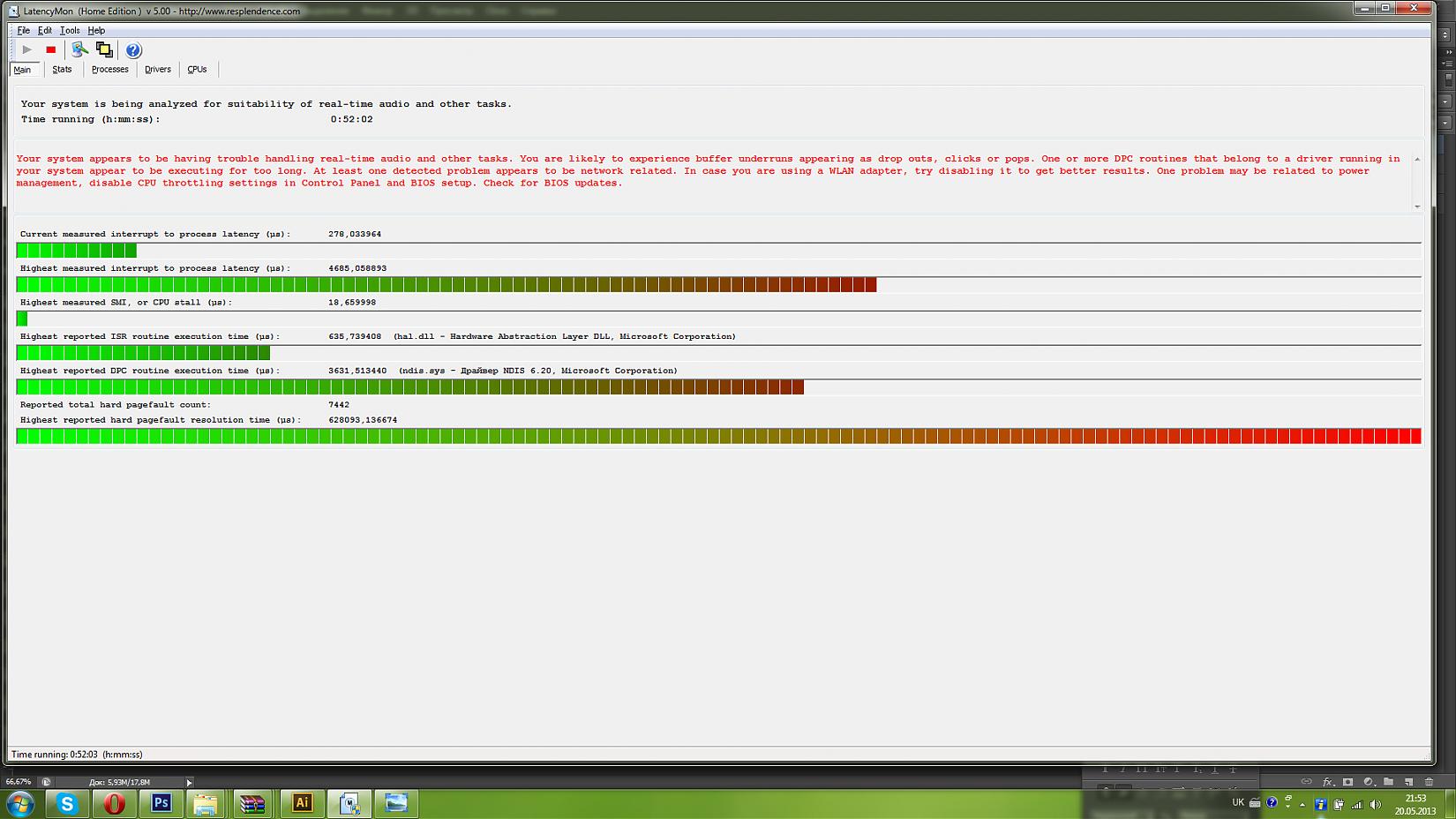Click the Photoshop link layers icon
Screen dimensions: 1456x819
pyautogui.click(x=1306, y=782)
